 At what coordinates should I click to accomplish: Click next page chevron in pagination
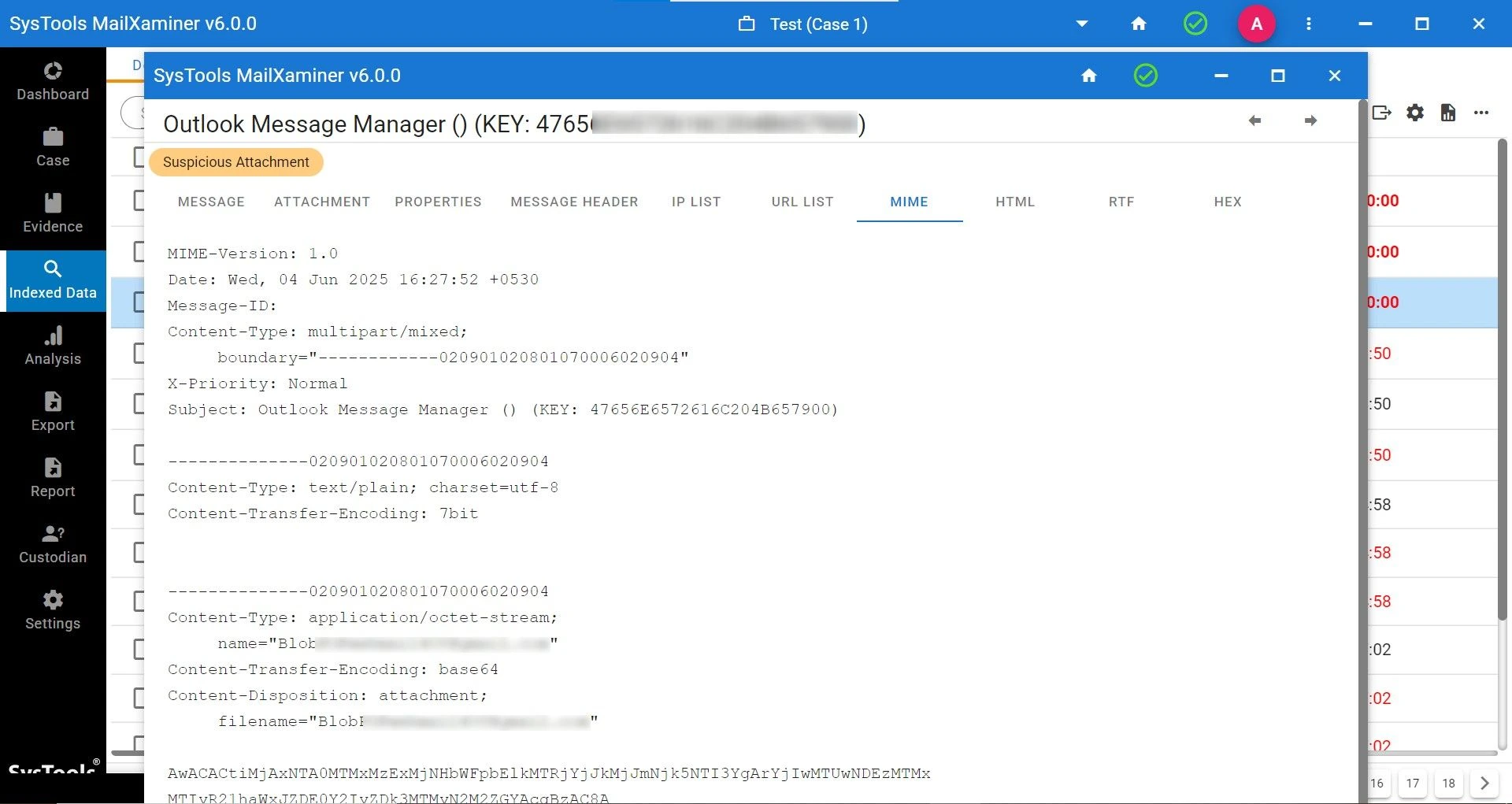click(1484, 783)
